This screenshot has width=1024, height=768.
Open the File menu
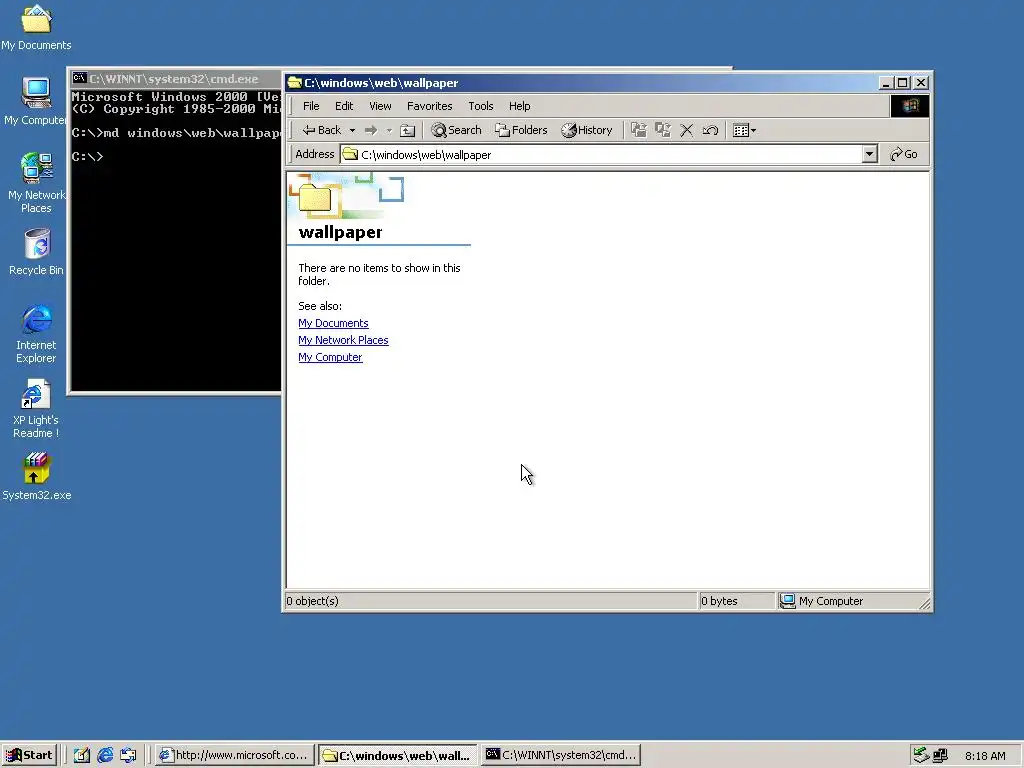[x=311, y=106]
